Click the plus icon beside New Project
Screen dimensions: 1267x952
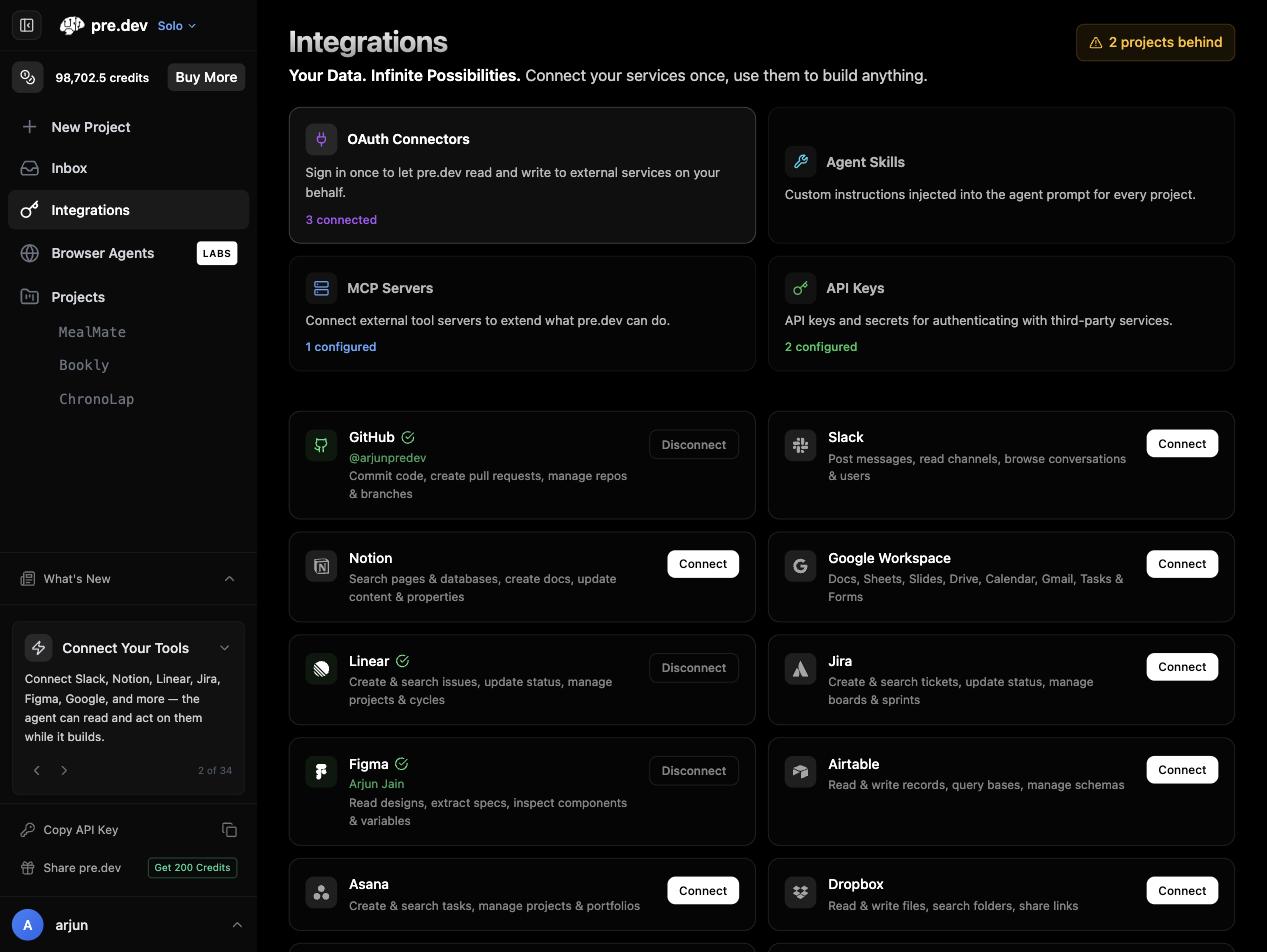pyautogui.click(x=30, y=127)
